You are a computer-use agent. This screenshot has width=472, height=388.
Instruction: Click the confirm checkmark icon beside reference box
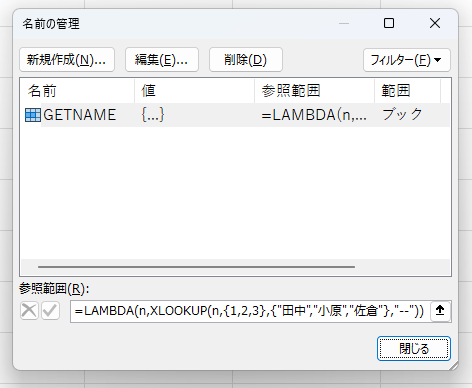(50, 311)
